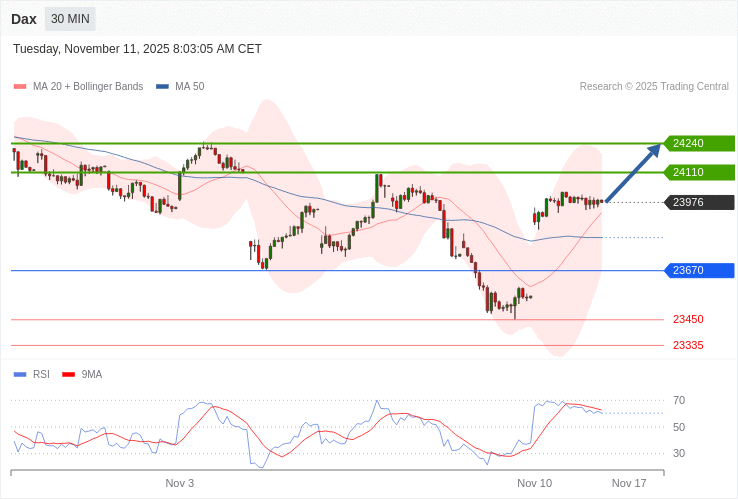Click the blue MA 50 legend swatch
The width and height of the screenshot is (738, 500).
point(162,87)
